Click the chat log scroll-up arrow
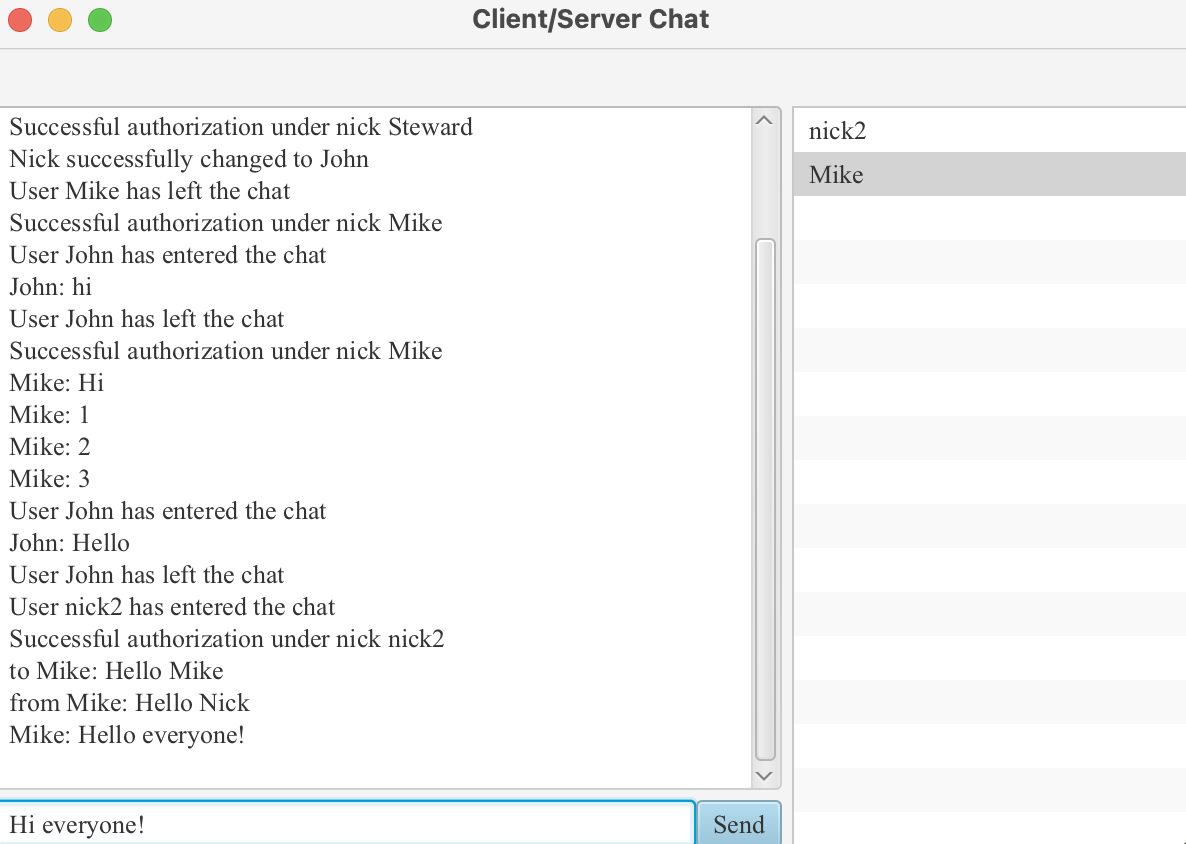 click(x=764, y=120)
